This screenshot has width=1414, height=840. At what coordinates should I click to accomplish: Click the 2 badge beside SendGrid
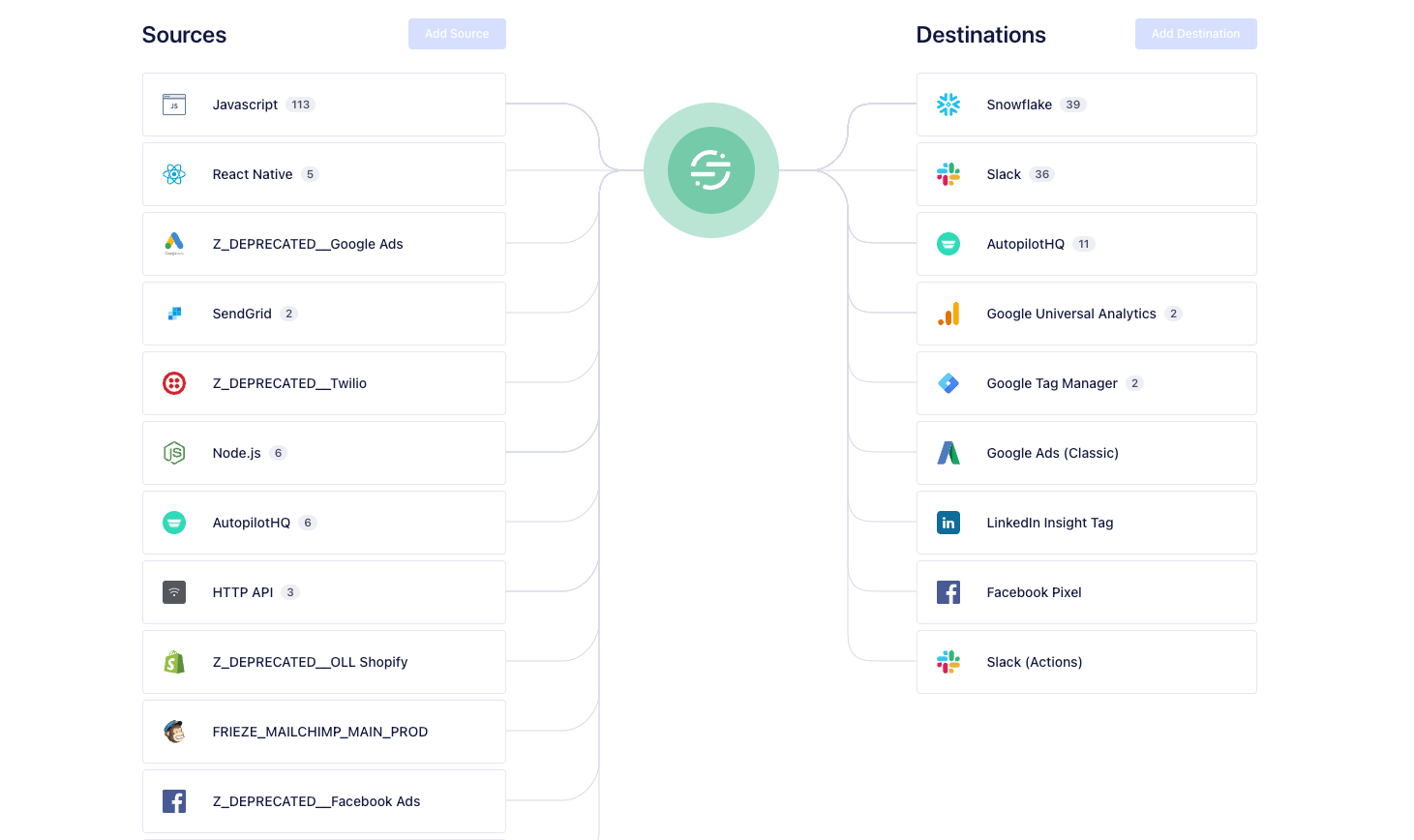point(288,314)
